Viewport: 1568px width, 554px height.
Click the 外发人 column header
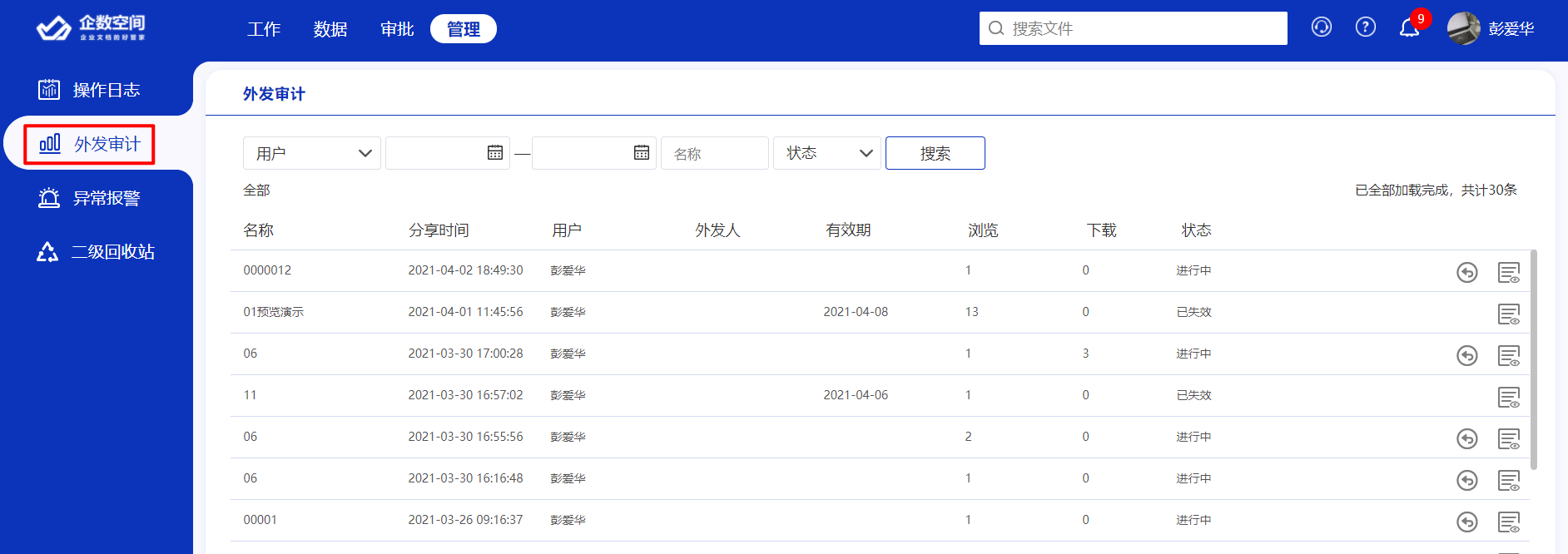717,230
